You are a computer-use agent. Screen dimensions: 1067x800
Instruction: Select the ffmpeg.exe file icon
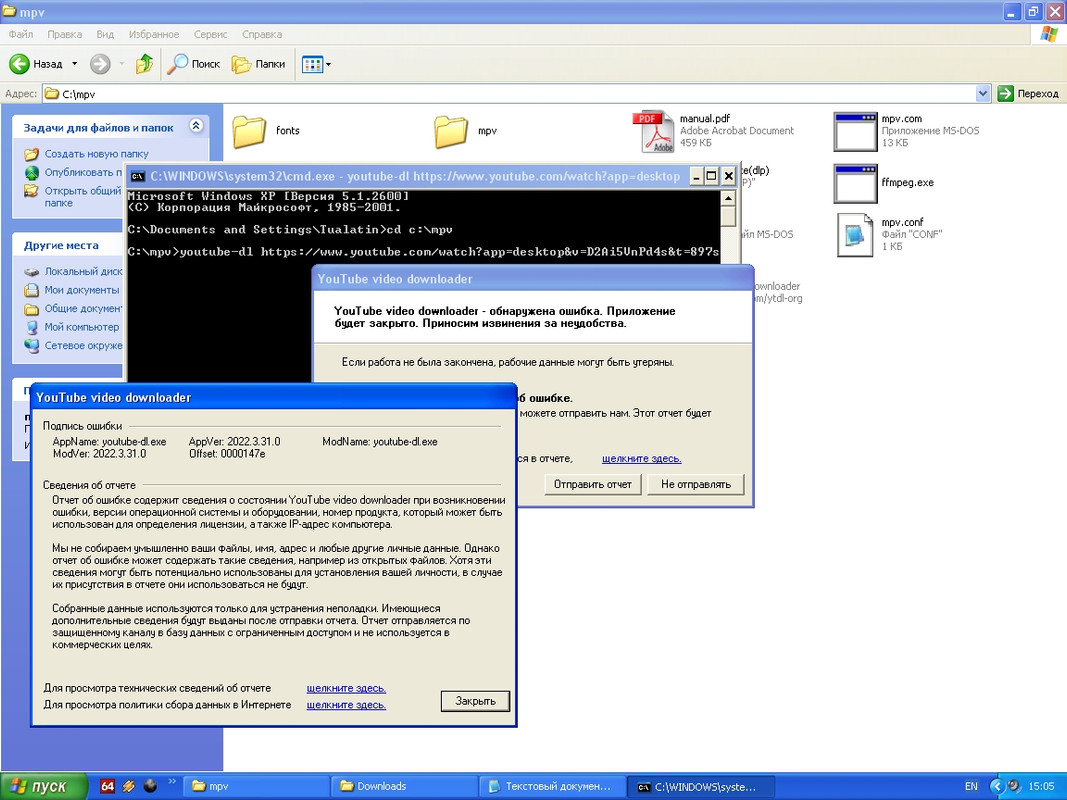855,183
